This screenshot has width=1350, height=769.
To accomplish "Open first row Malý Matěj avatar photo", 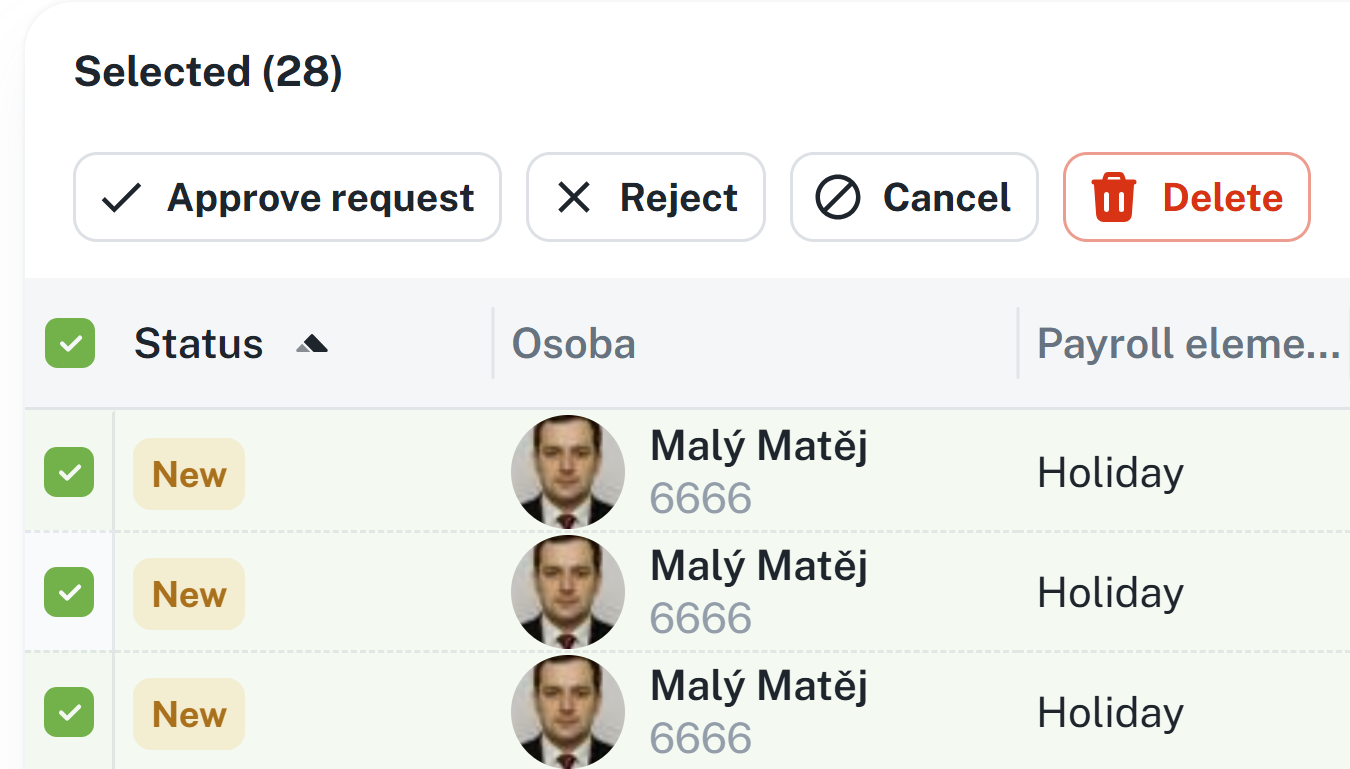I will click(x=568, y=472).
